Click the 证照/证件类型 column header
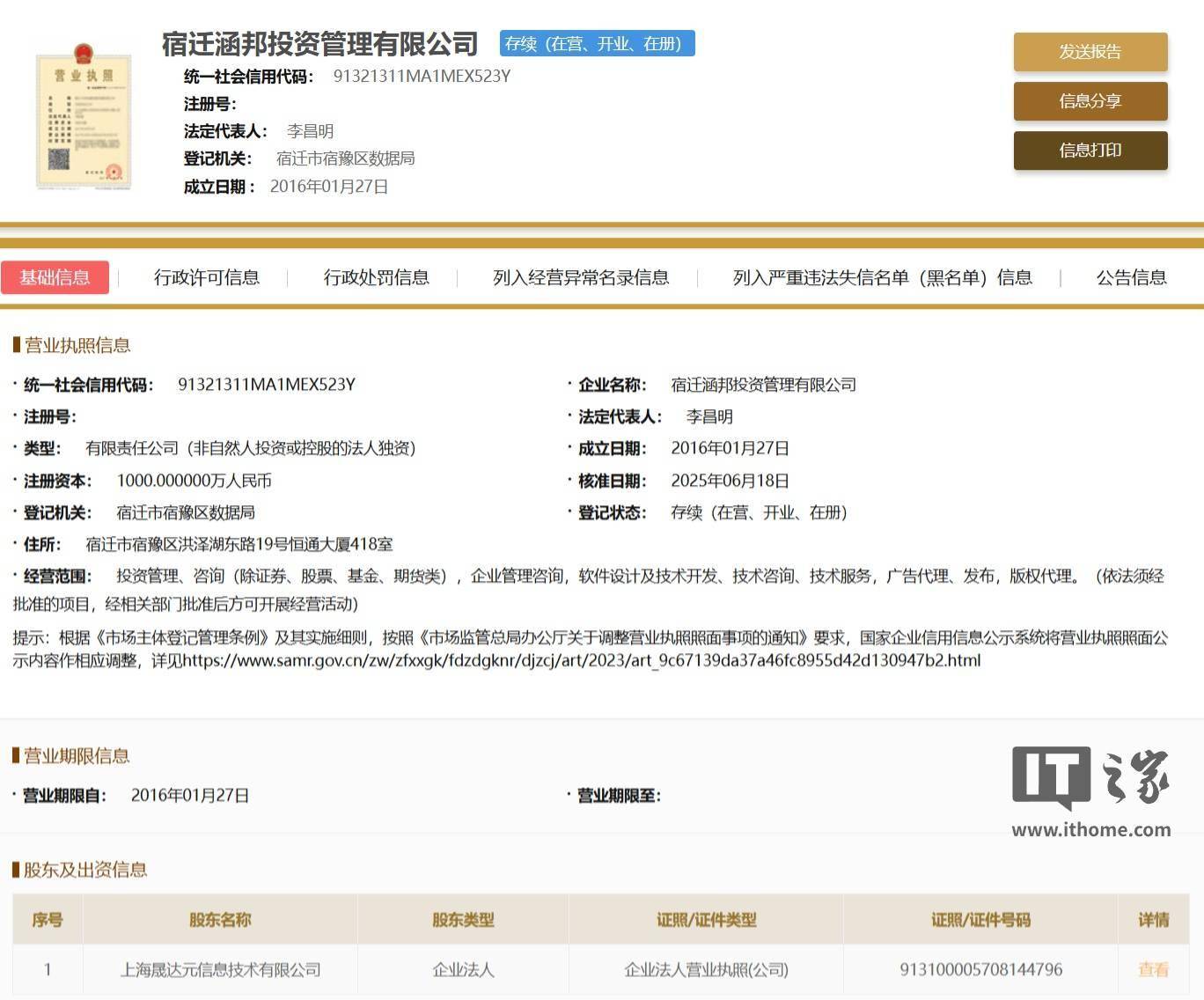 pyautogui.click(x=706, y=920)
